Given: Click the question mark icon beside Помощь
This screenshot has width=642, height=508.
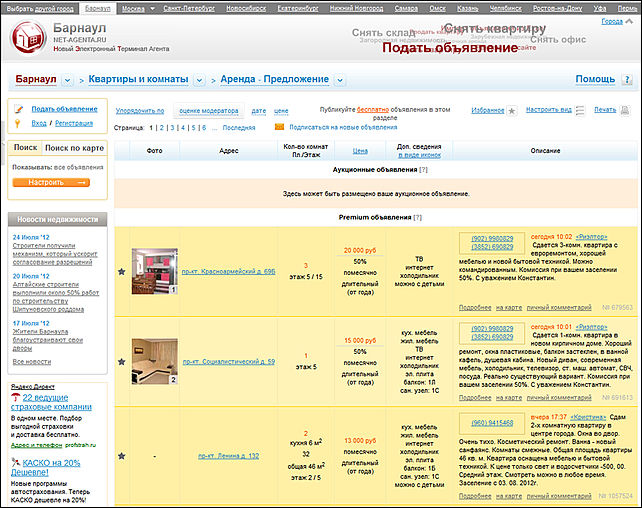Looking at the screenshot, I should click(626, 80).
